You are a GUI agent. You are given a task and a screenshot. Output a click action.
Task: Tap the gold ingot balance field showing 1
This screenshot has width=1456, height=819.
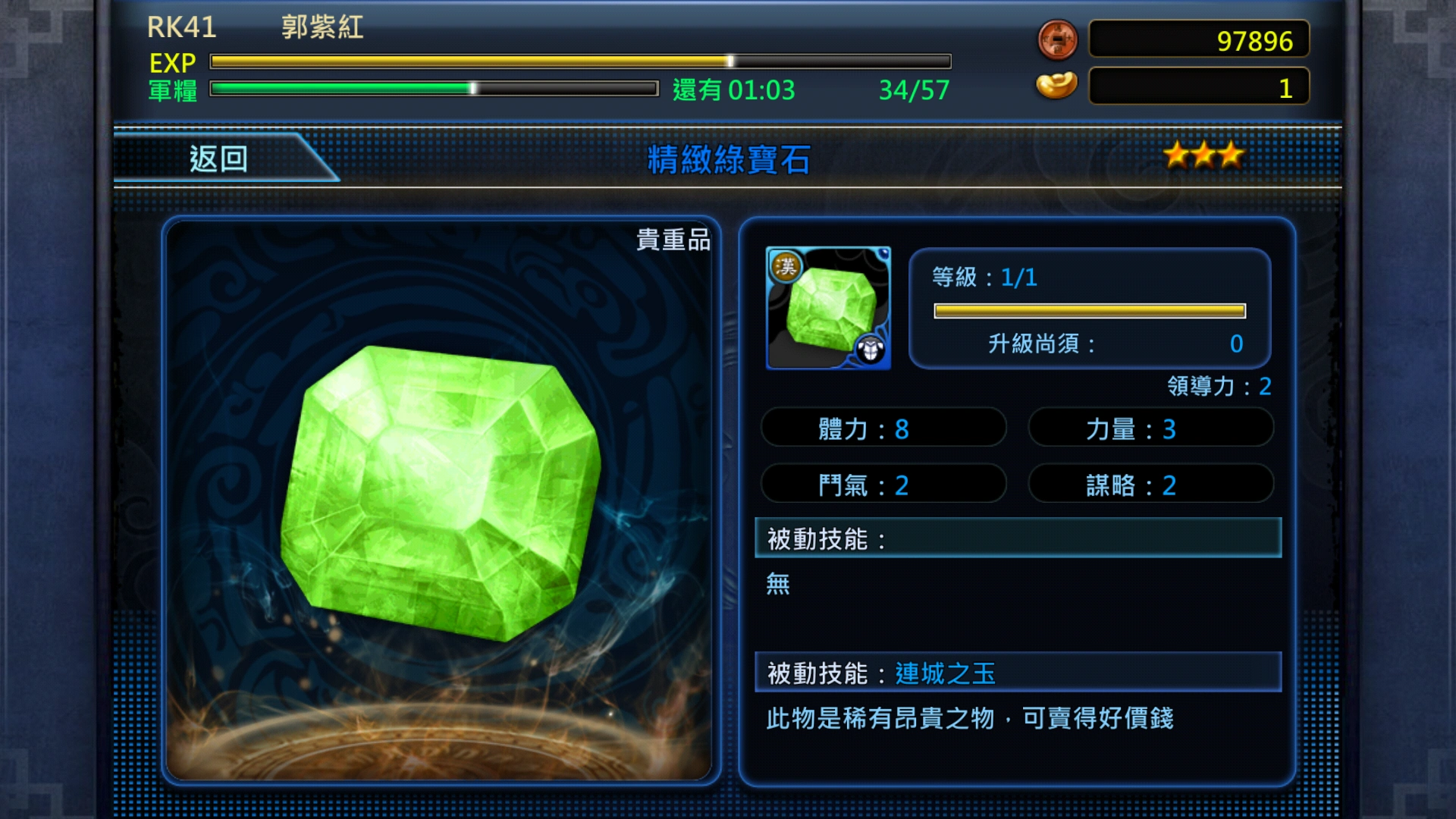1199,86
